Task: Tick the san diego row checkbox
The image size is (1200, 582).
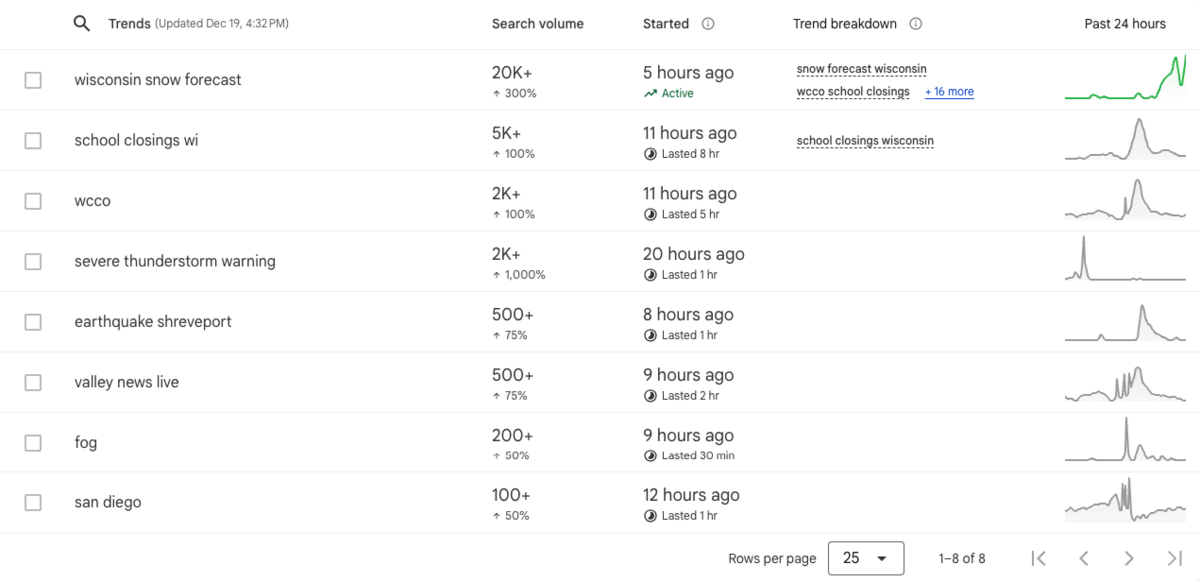Action: coord(33,503)
